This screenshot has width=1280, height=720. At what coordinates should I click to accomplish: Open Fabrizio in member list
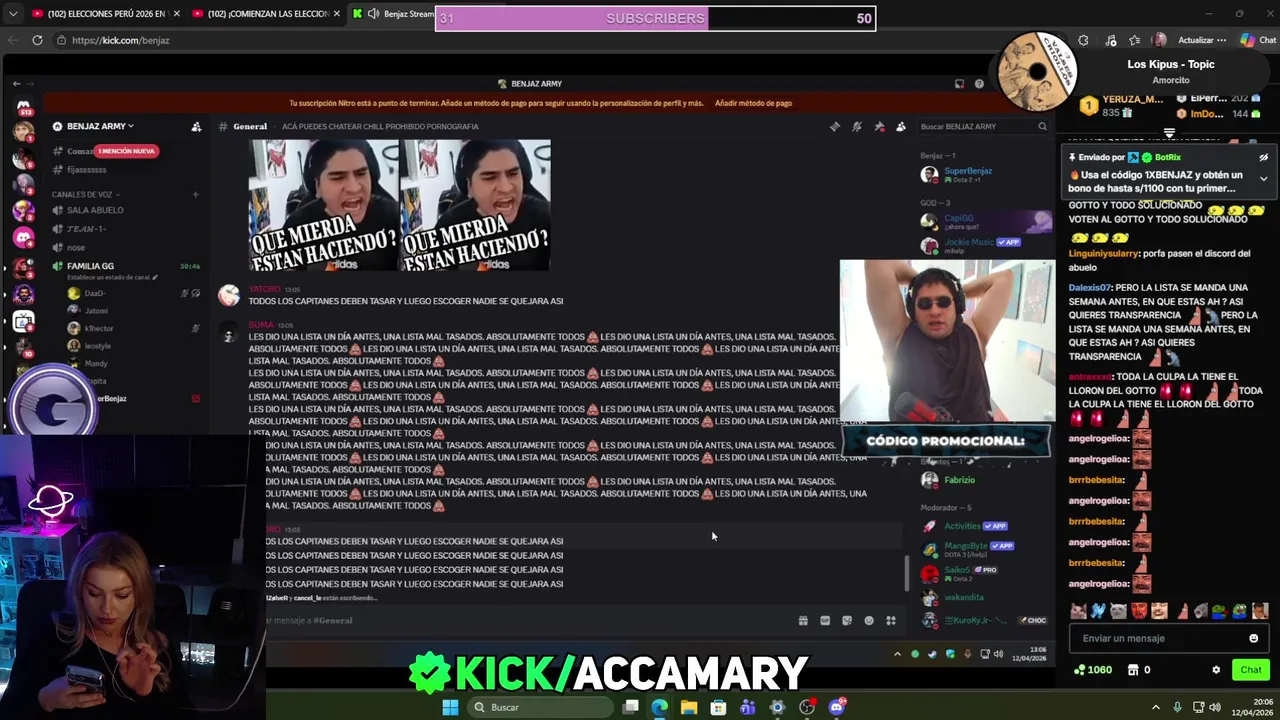pyautogui.click(x=959, y=480)
